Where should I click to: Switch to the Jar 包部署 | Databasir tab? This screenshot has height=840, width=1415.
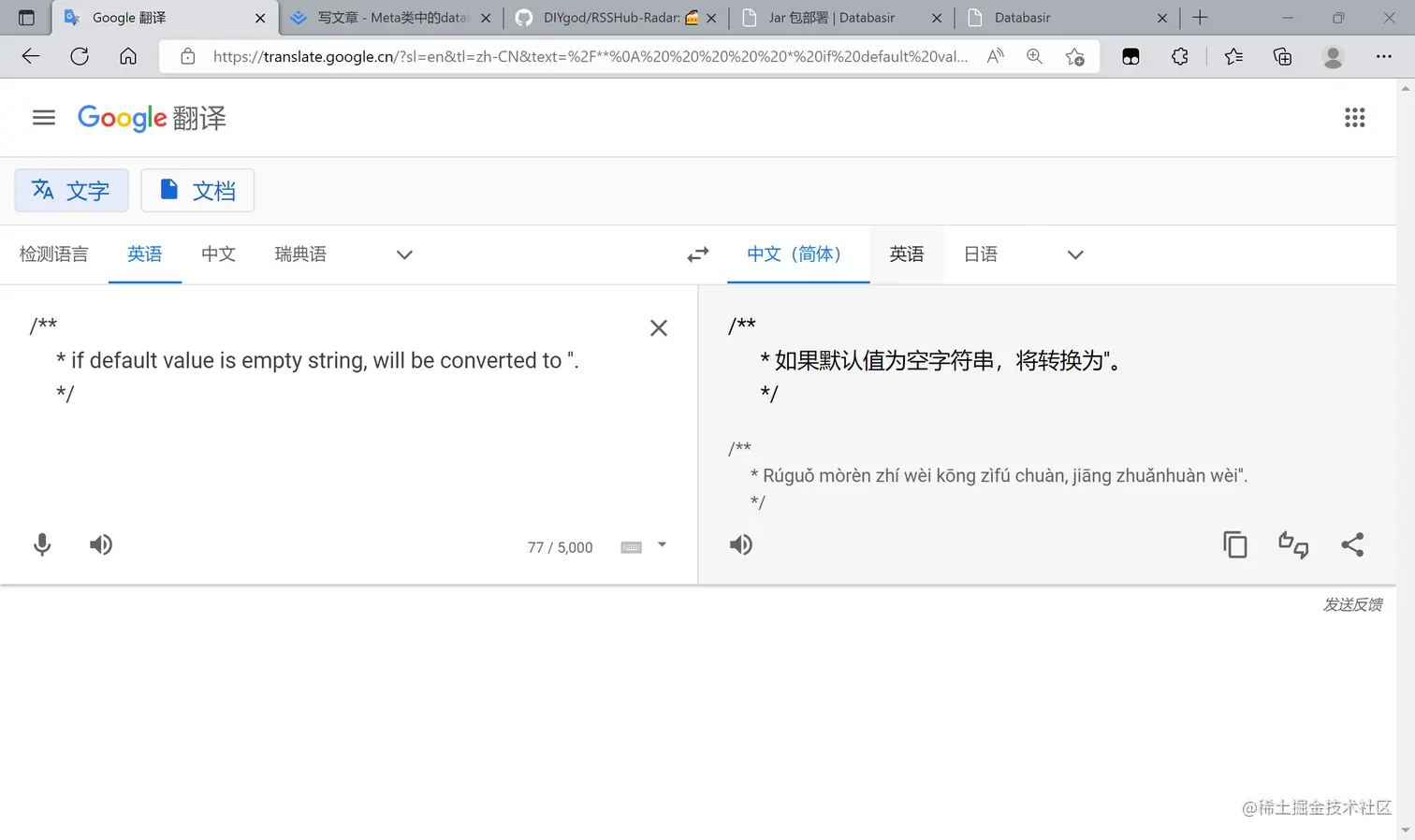coord(840,17)
